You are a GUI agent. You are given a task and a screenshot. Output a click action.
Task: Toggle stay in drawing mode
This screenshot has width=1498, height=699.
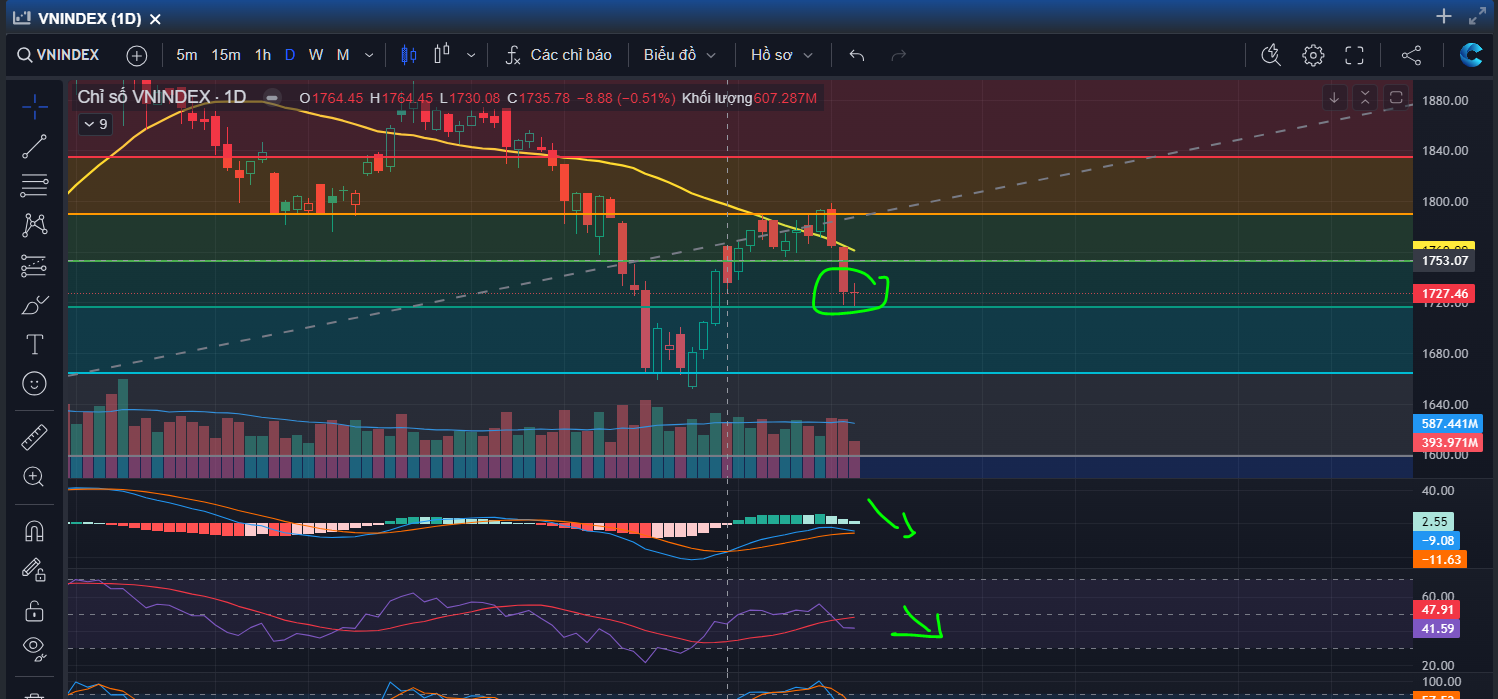34,570
